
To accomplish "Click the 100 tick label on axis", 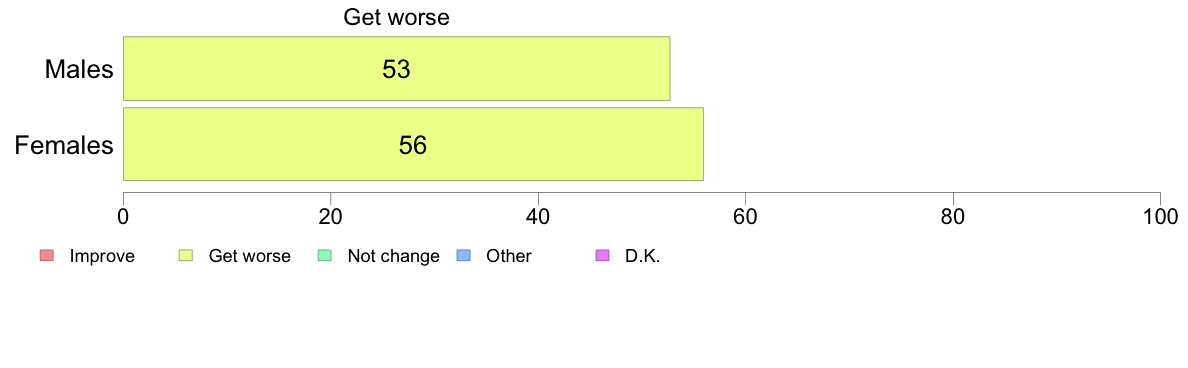I will 1160,216.
